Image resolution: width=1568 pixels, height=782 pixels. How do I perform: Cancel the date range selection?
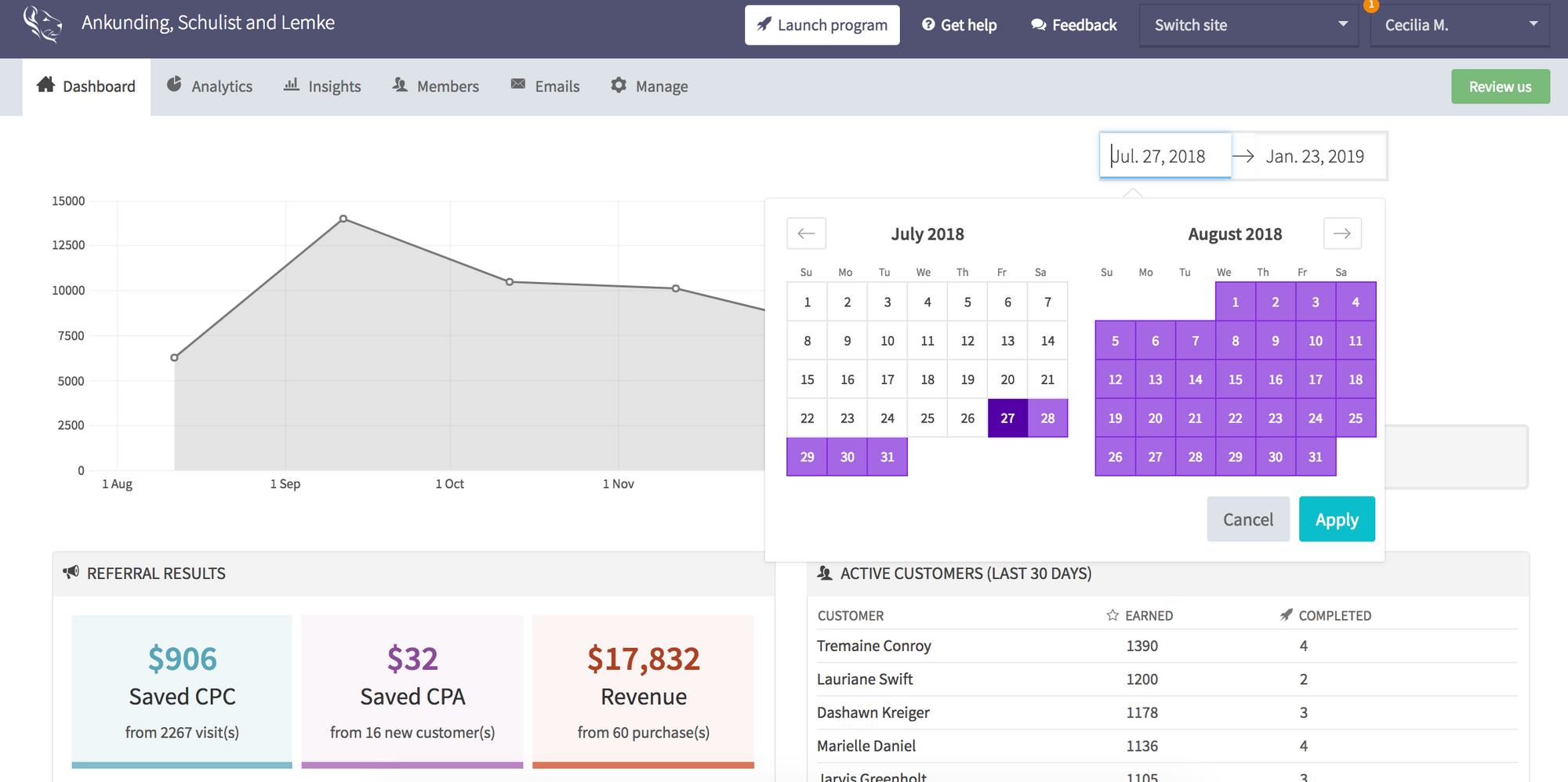pos(1247,520)
